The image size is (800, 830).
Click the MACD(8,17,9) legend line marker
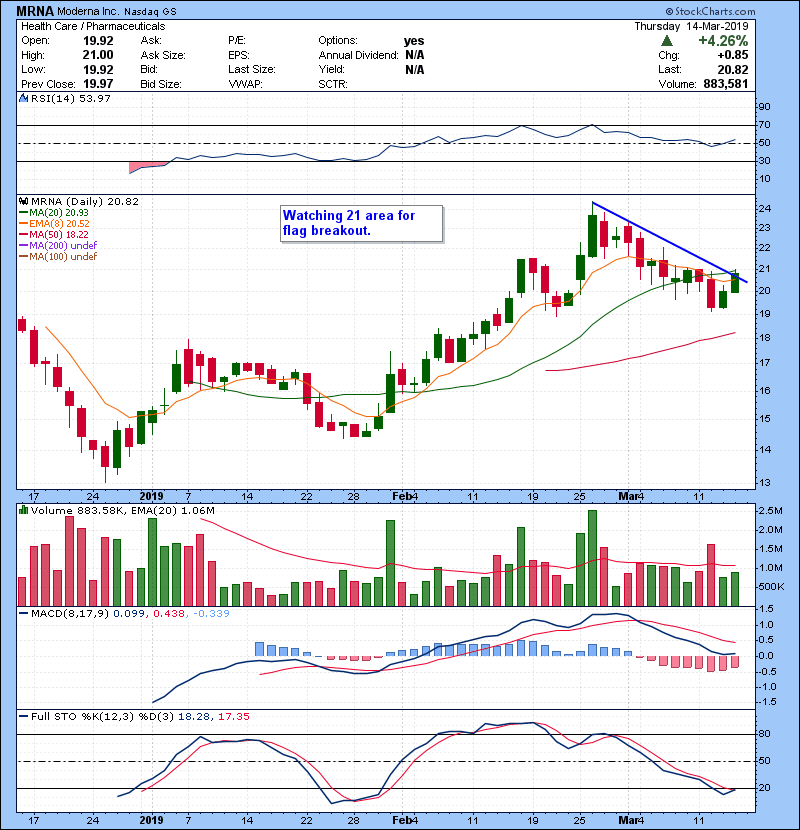coord(23,613)
